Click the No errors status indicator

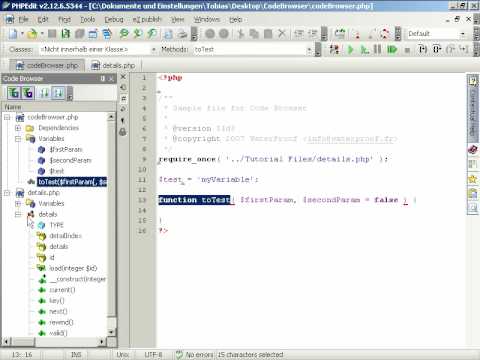(x=195, y=355)
